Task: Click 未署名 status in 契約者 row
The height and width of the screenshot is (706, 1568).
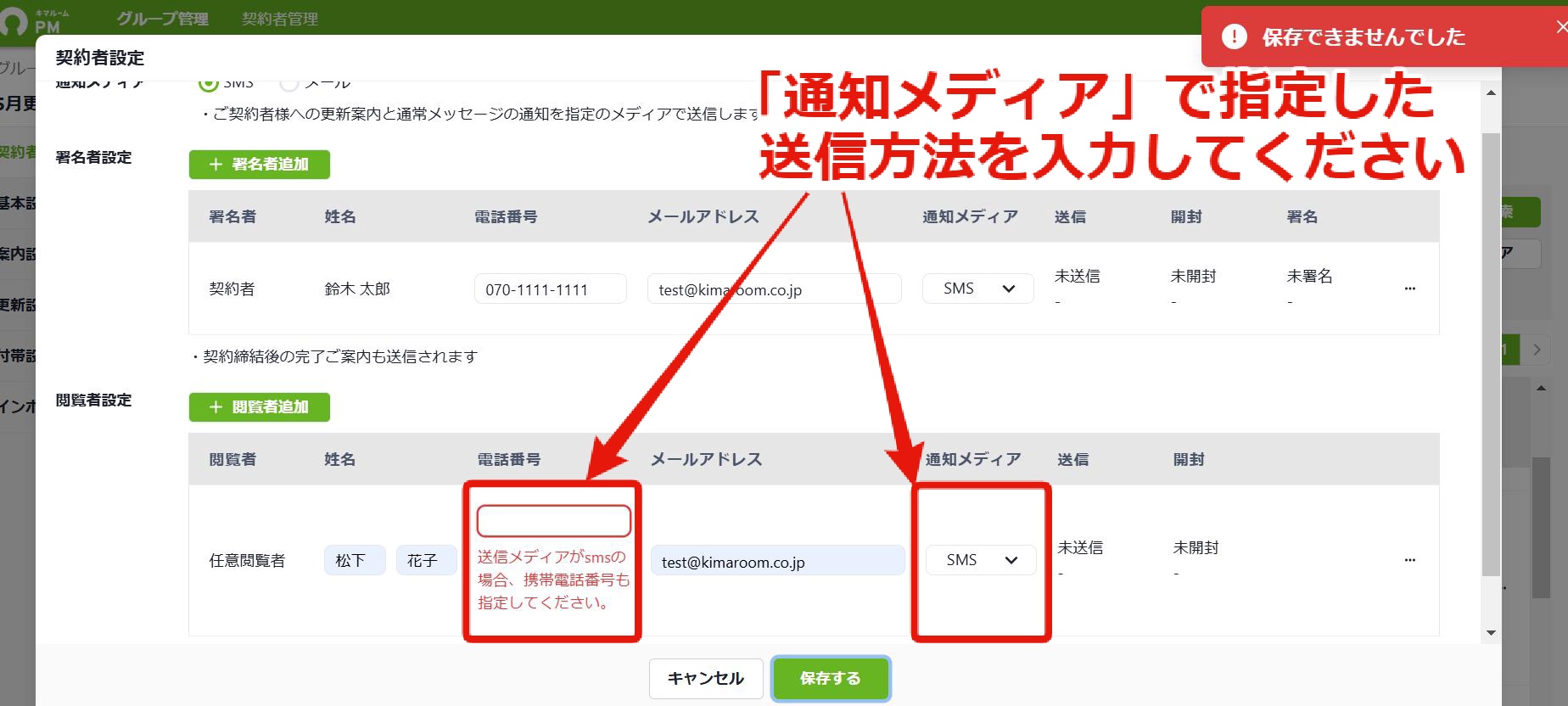Action: click(1309, 276)
